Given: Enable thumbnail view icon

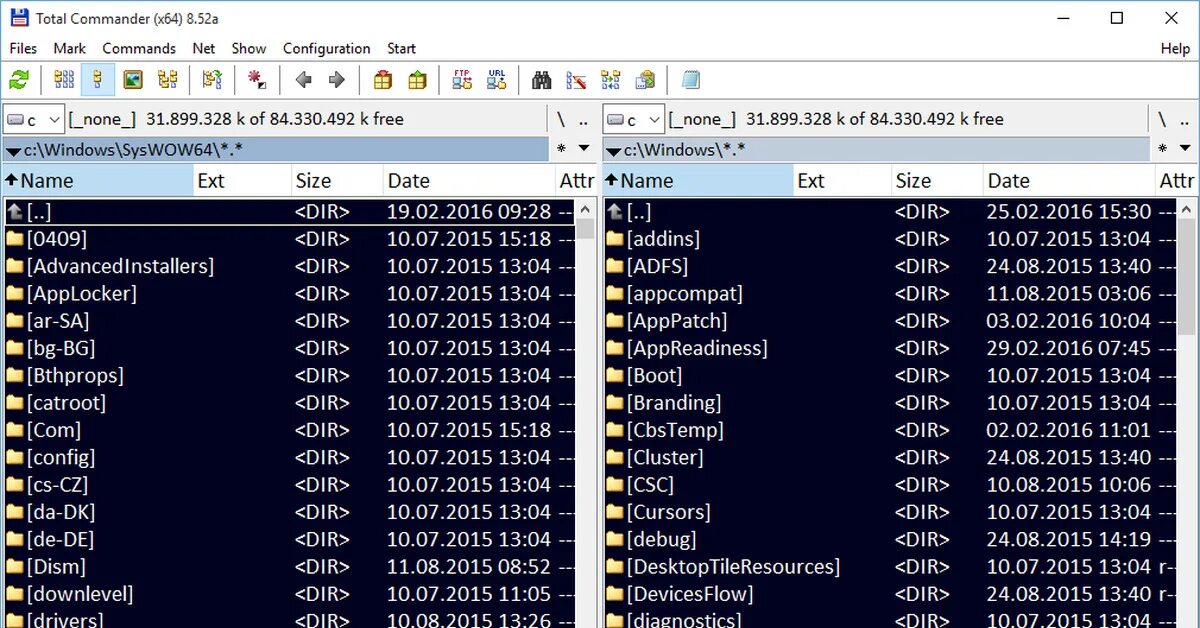Looking at the screenshot, I should coord(133,80).
